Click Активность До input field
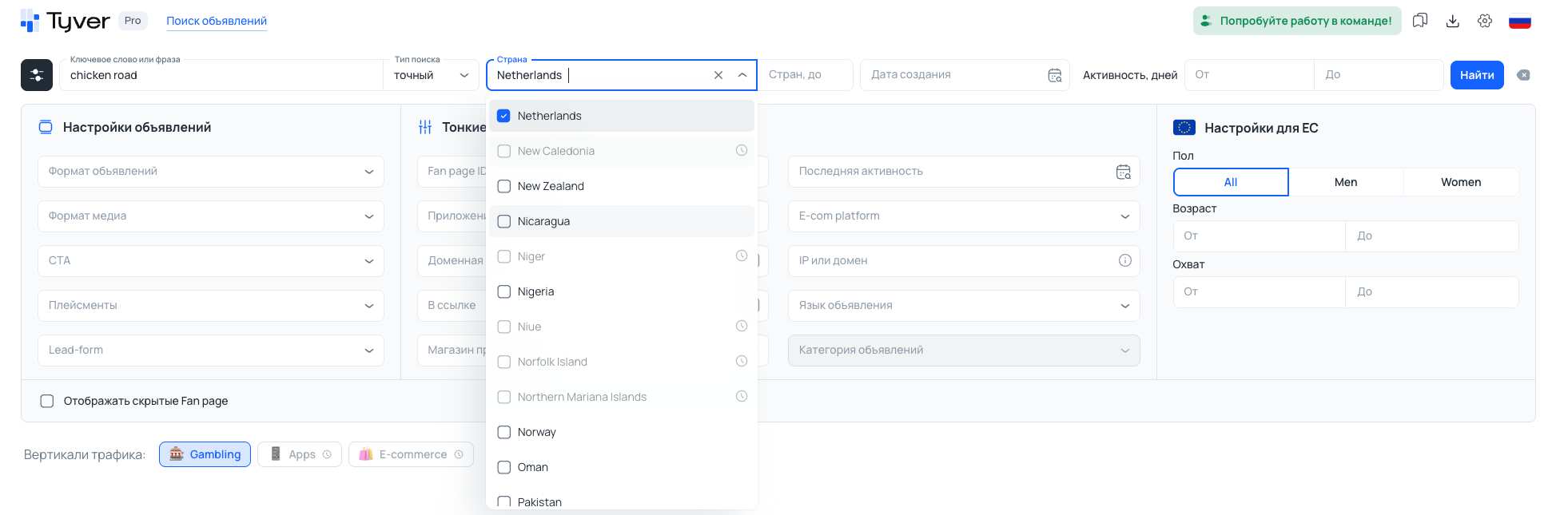This screenshot has width=1568, height=515. click(x=1379, y=75)
